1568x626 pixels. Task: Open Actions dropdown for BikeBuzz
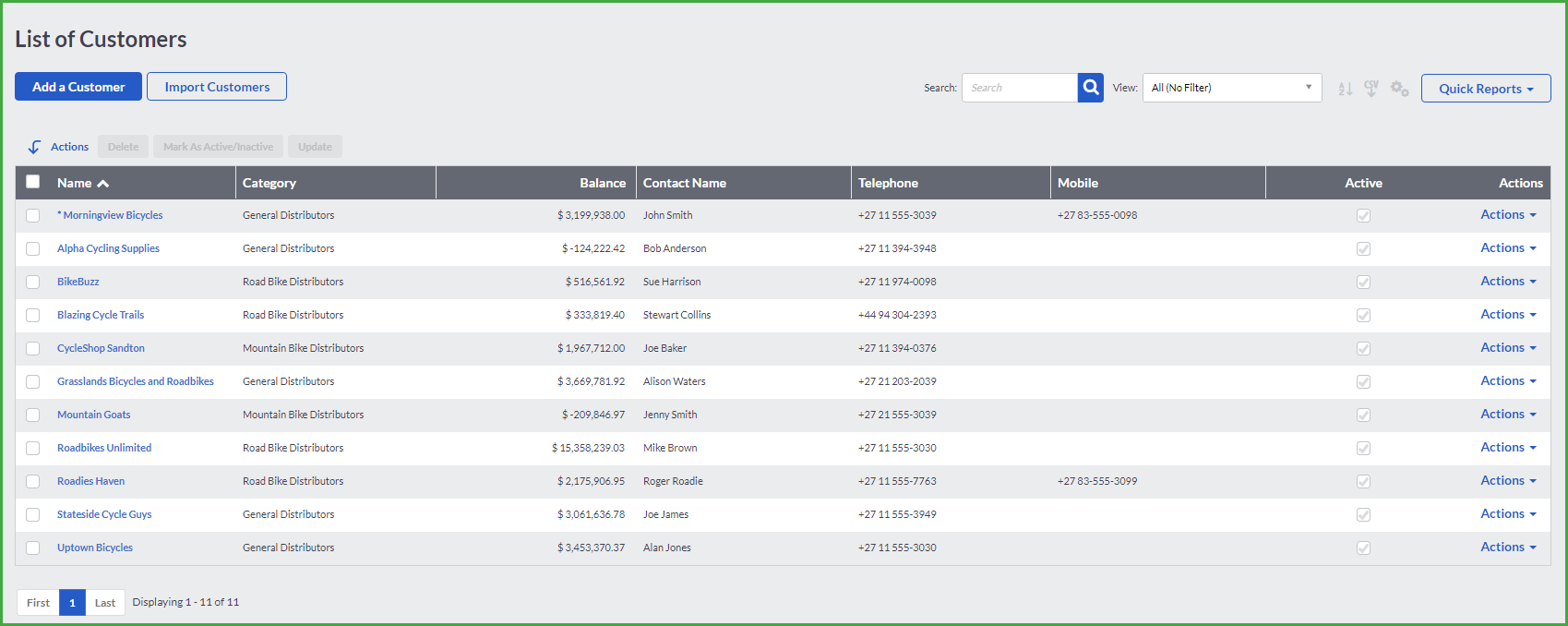tap(1508, 281)
